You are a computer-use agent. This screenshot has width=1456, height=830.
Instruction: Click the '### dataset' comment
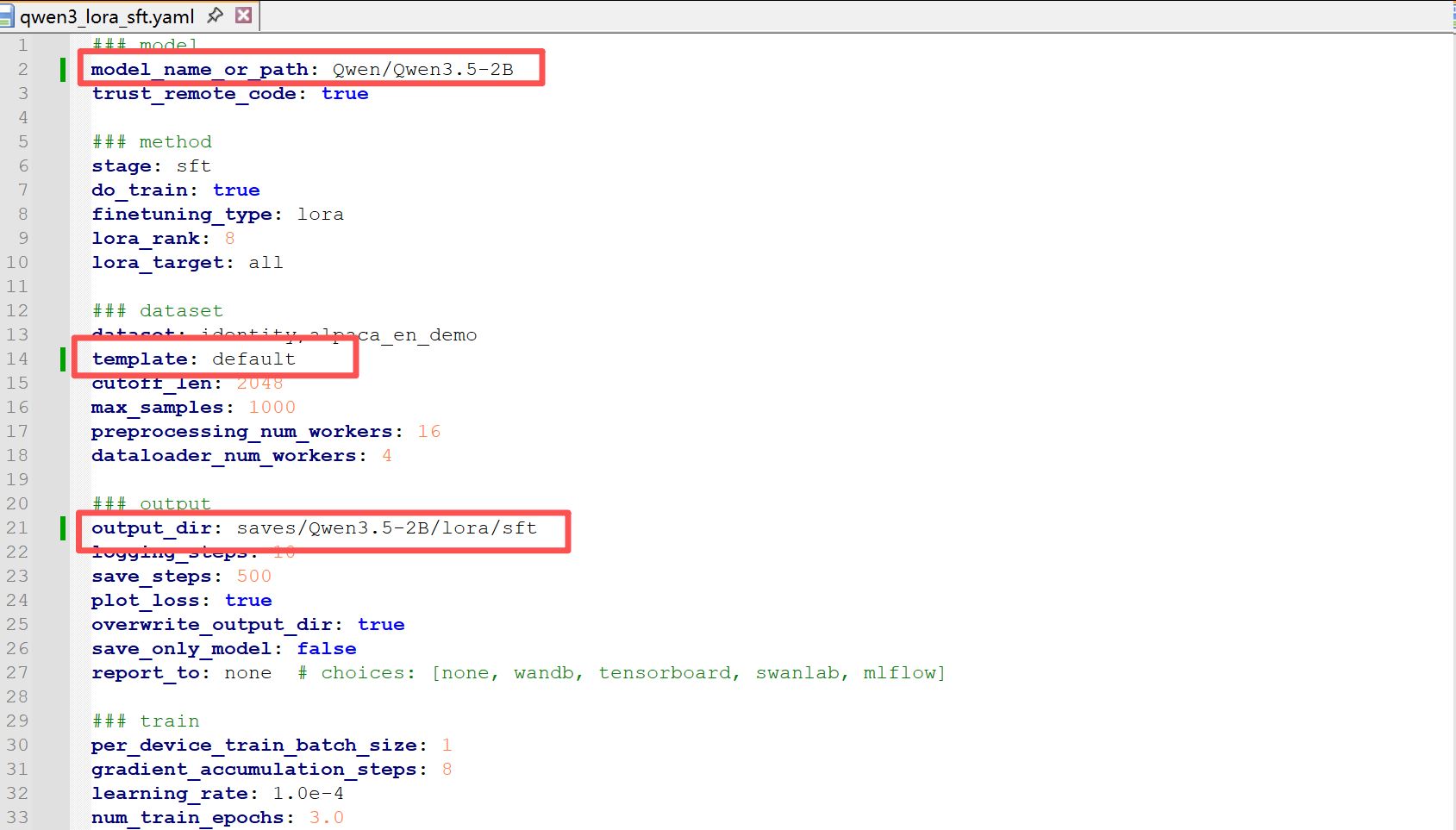coord(157,311)
